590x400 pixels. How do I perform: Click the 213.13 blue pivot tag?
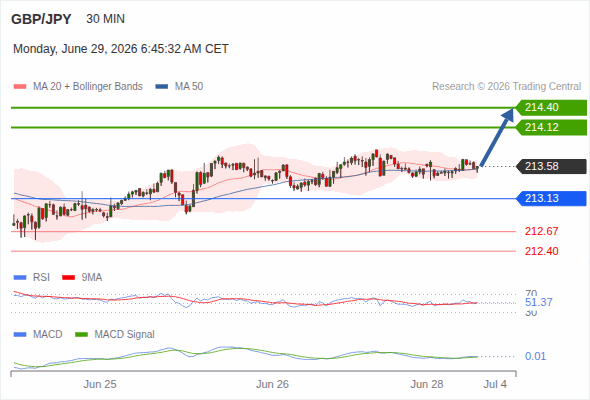coord(551,198)
